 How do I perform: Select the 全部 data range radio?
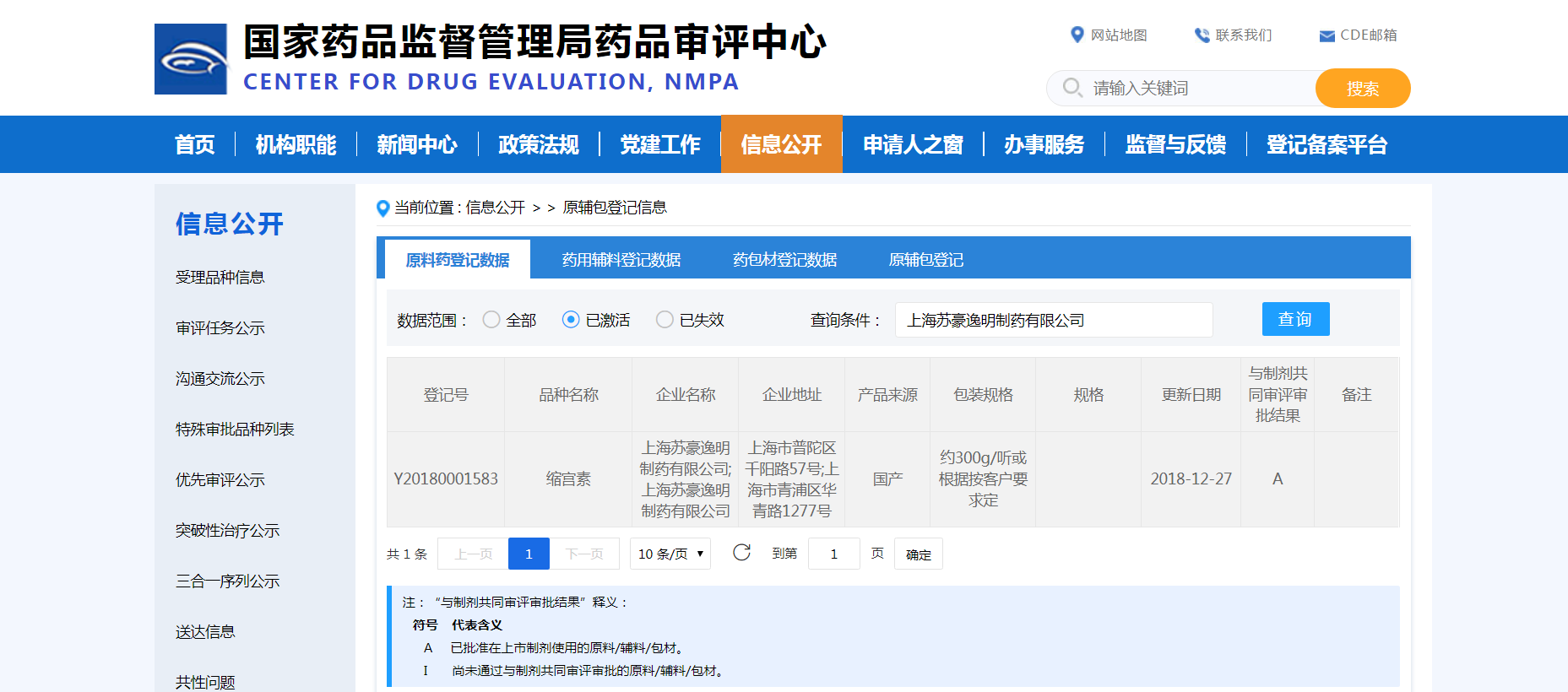[491, 320]
